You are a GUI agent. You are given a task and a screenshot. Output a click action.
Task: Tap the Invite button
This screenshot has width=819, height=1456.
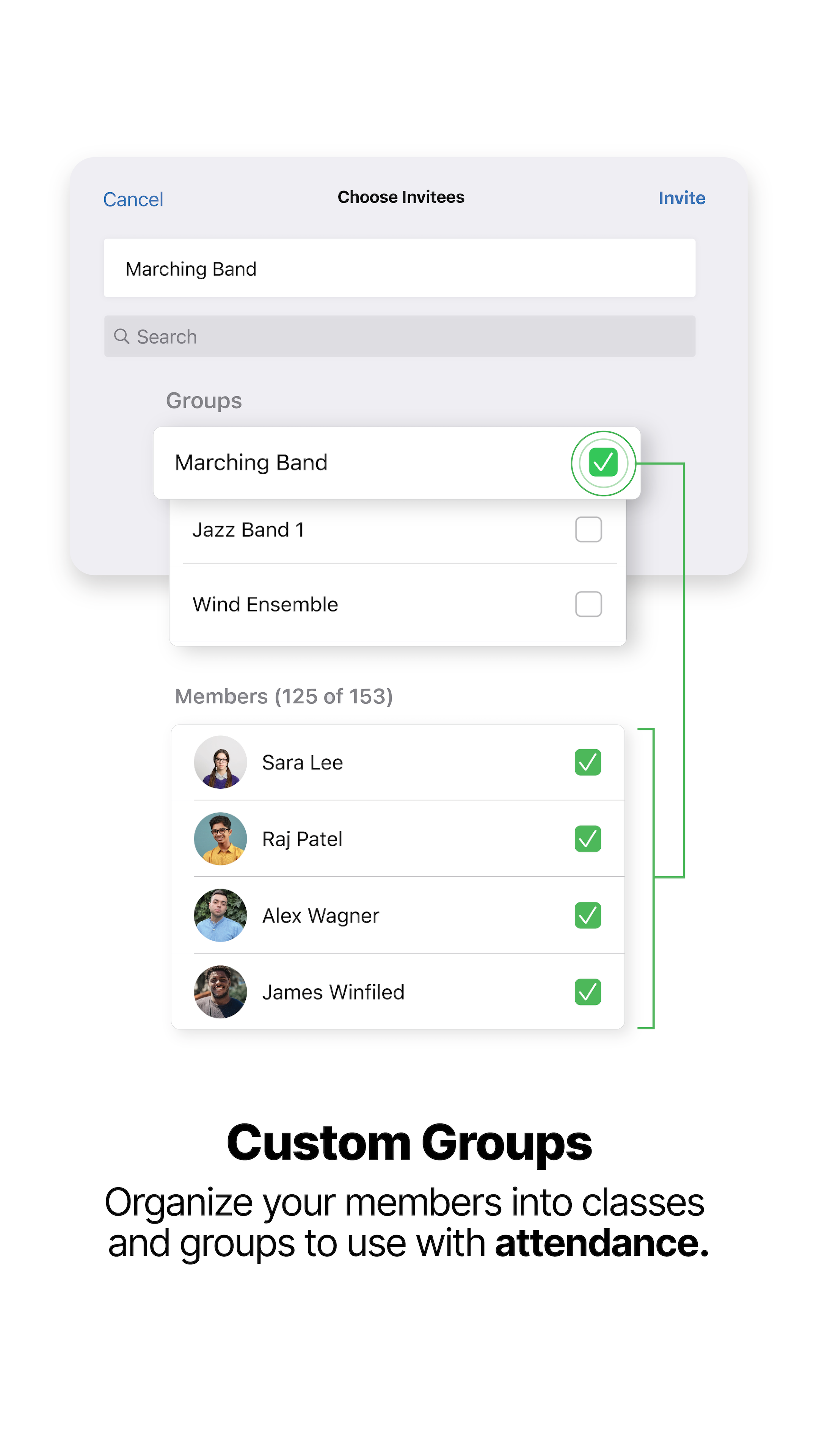[x=682, y=198]
